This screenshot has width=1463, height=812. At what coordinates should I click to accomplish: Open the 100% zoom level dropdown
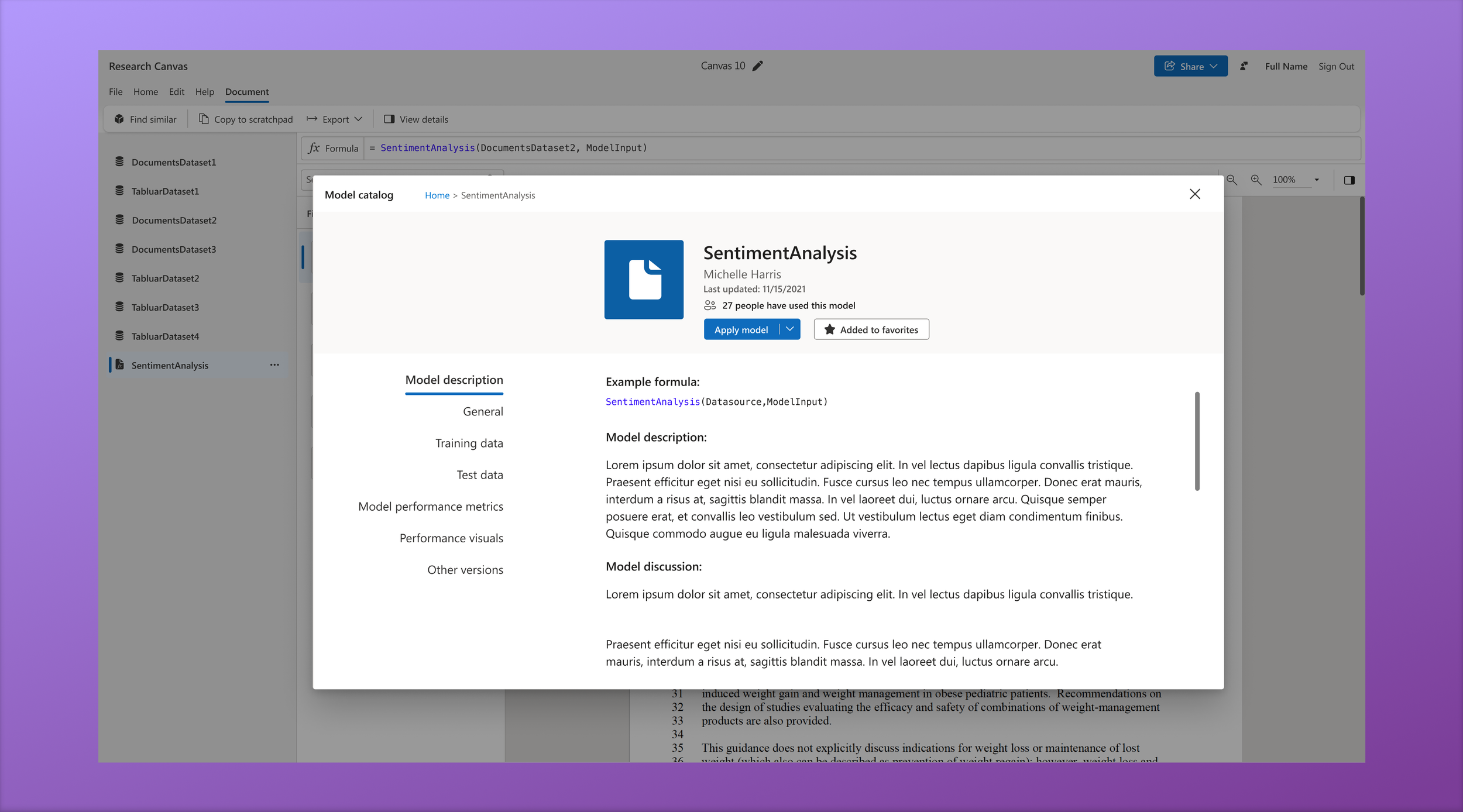[1317, 180]
